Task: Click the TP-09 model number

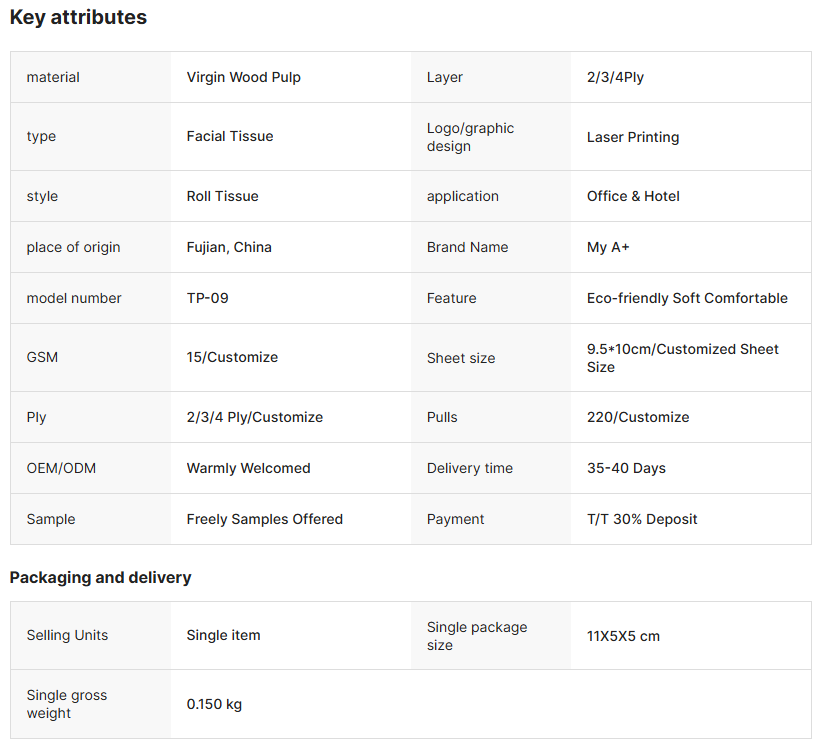Action: 207,298
